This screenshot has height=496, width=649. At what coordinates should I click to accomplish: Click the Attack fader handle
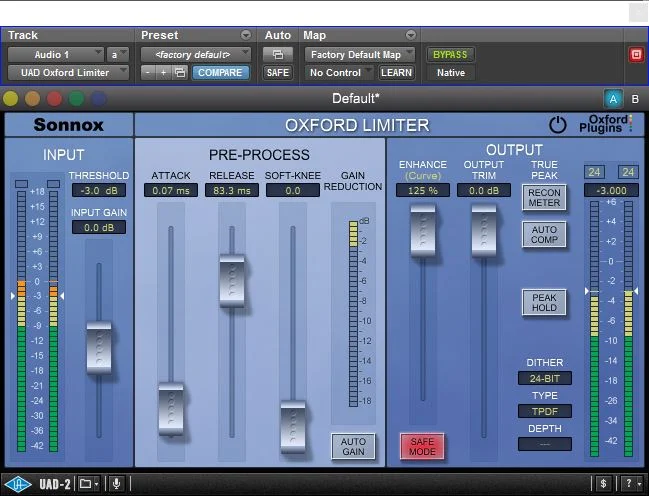tap(171, 410)
